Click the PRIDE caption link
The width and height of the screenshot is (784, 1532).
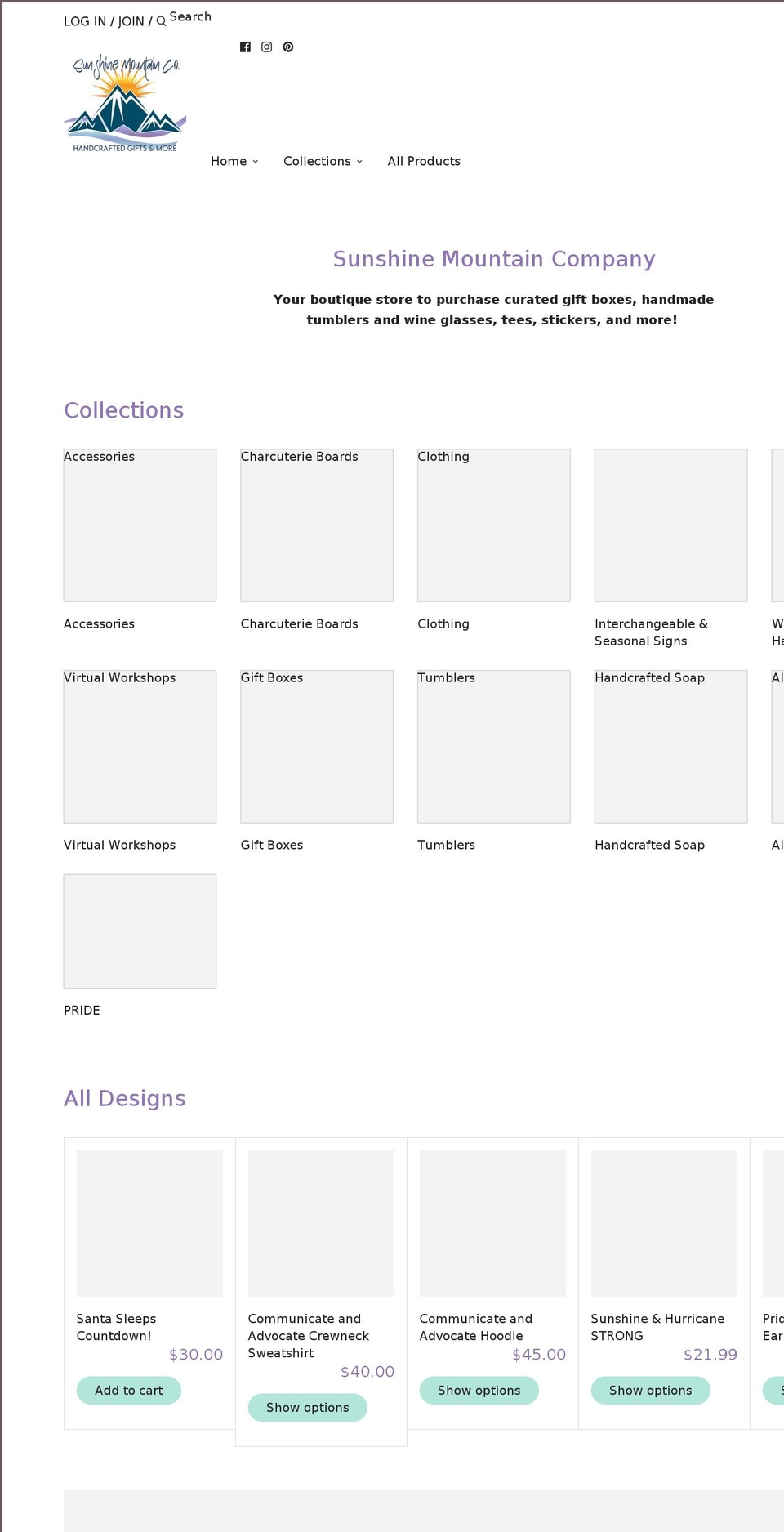click(x=82, y=1011)
